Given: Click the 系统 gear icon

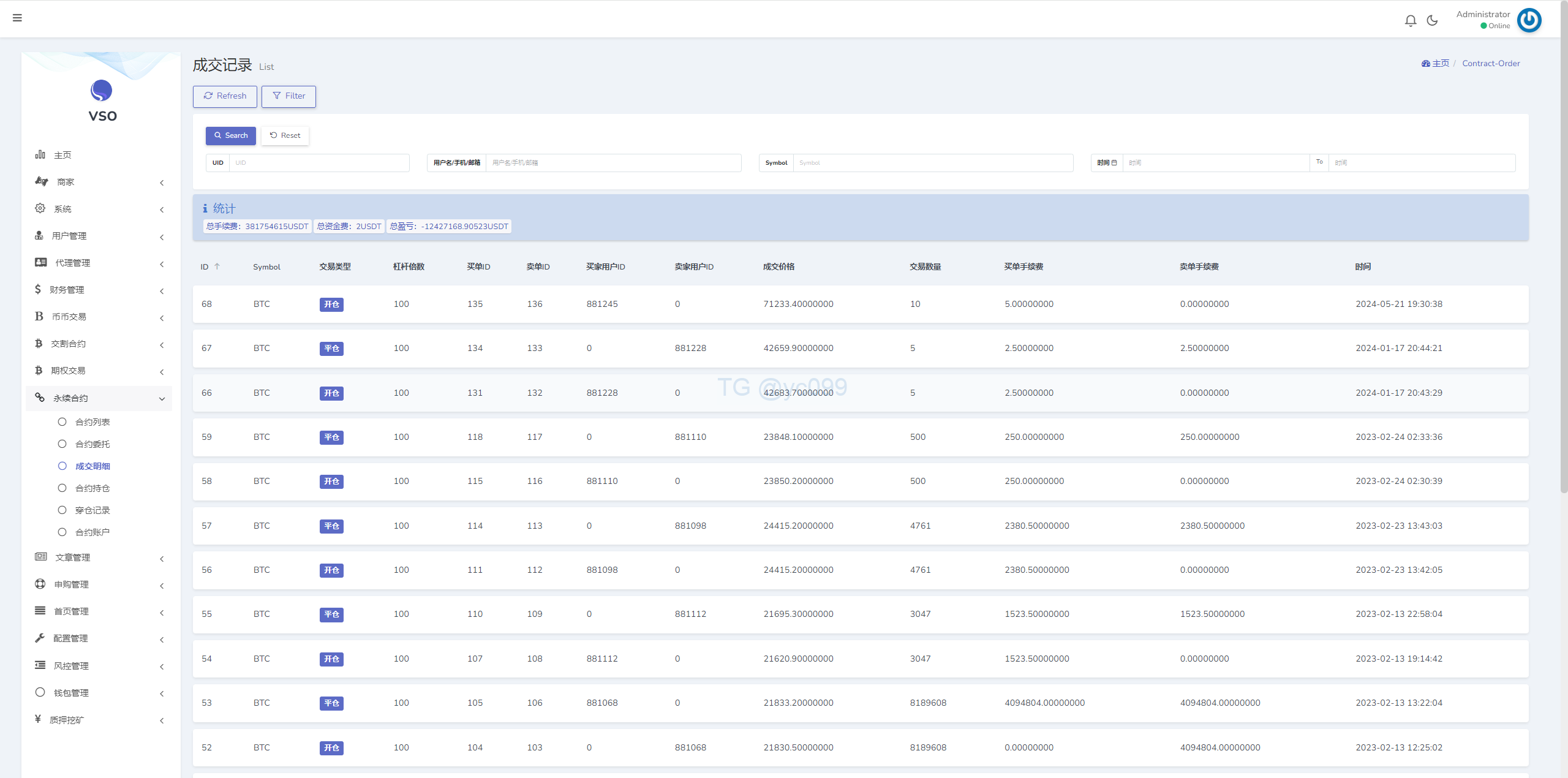Looking at the screenshot, I should (x=40, y=208).
